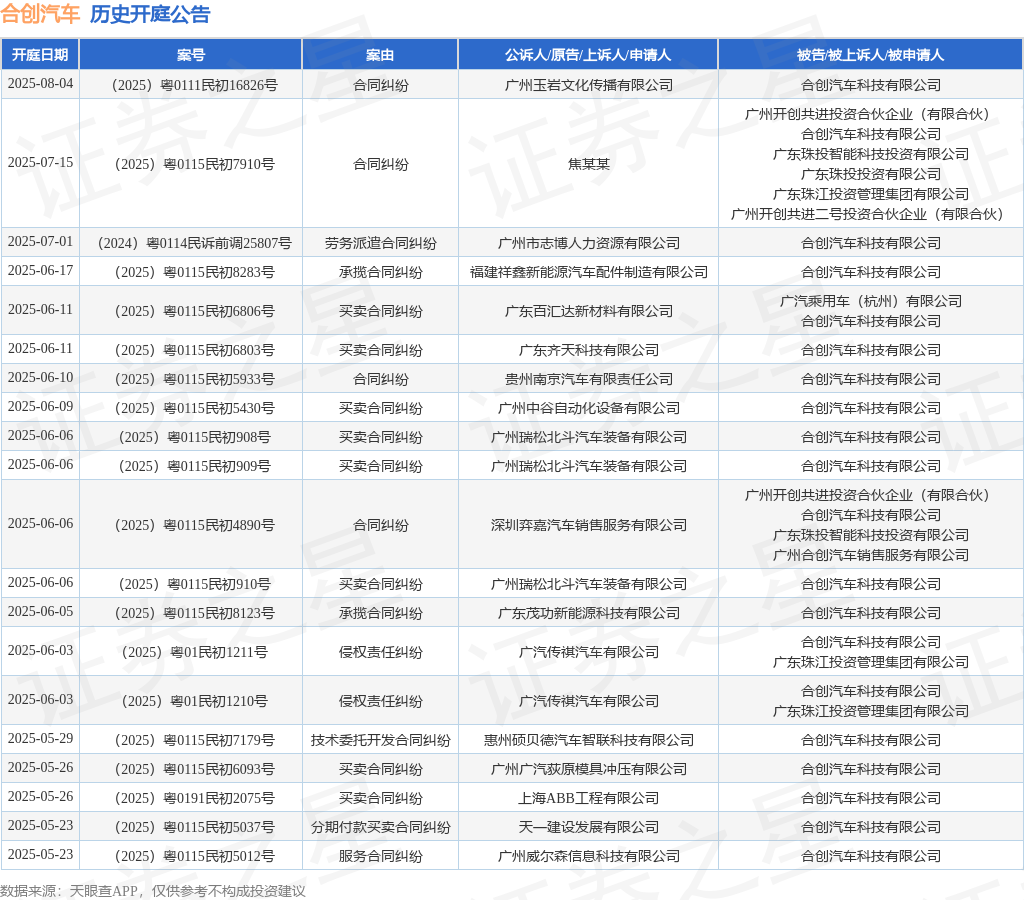Select case number 粤0115民初5037号
Screen dimensions: 1024x900
click(194, 827)
